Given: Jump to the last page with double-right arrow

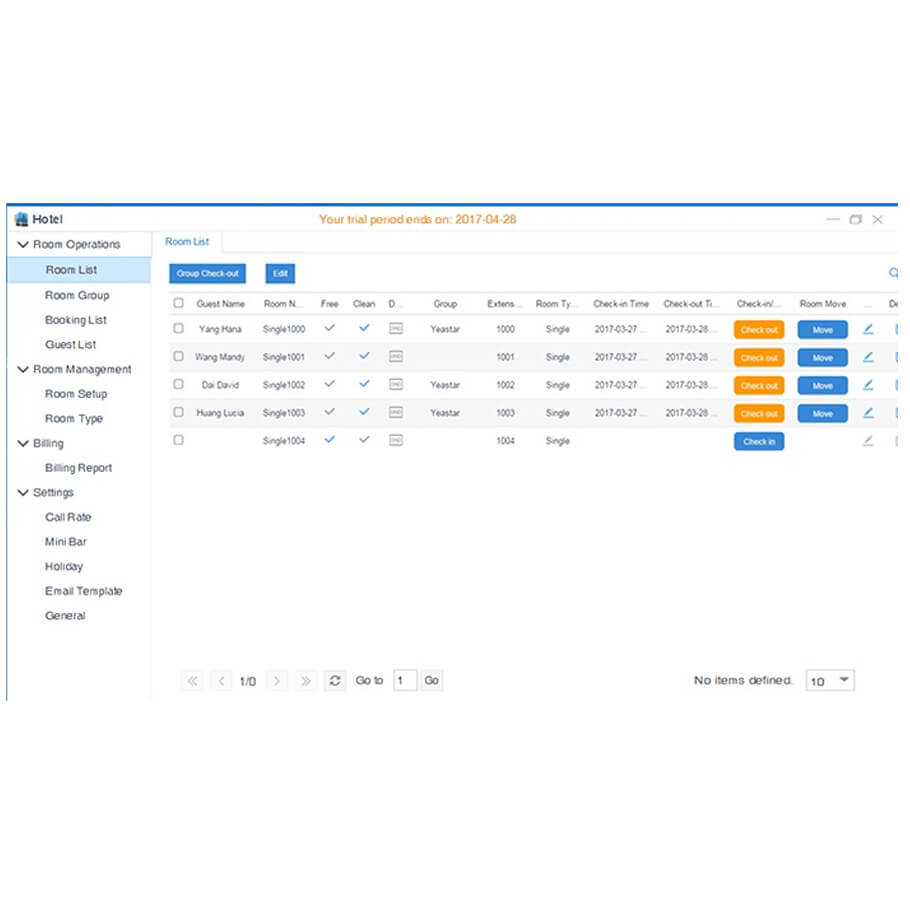Looking at the screenshot, I should pos(306,681).
